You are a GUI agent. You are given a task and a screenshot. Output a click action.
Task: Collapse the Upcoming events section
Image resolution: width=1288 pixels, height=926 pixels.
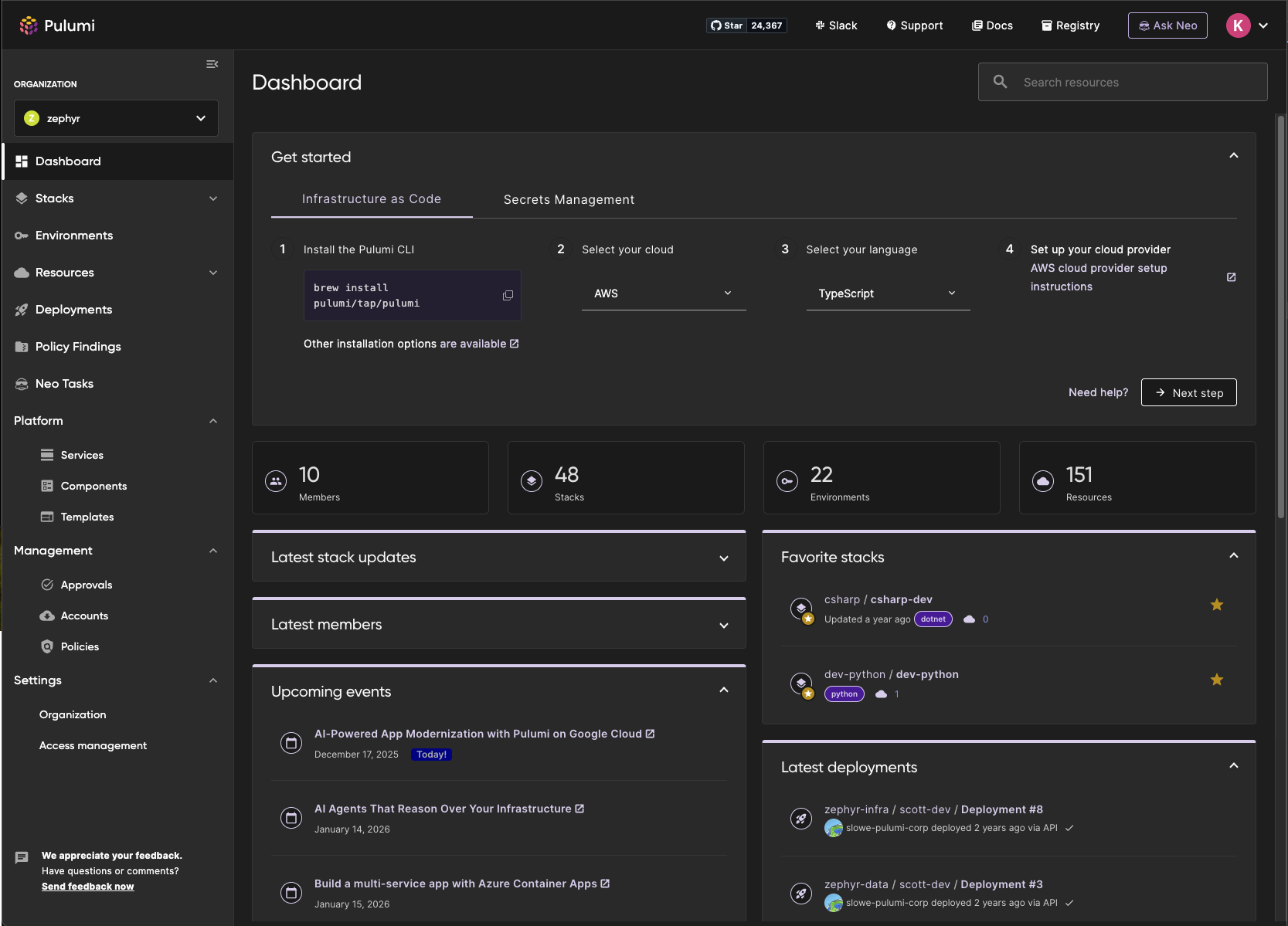click(724, 690)
